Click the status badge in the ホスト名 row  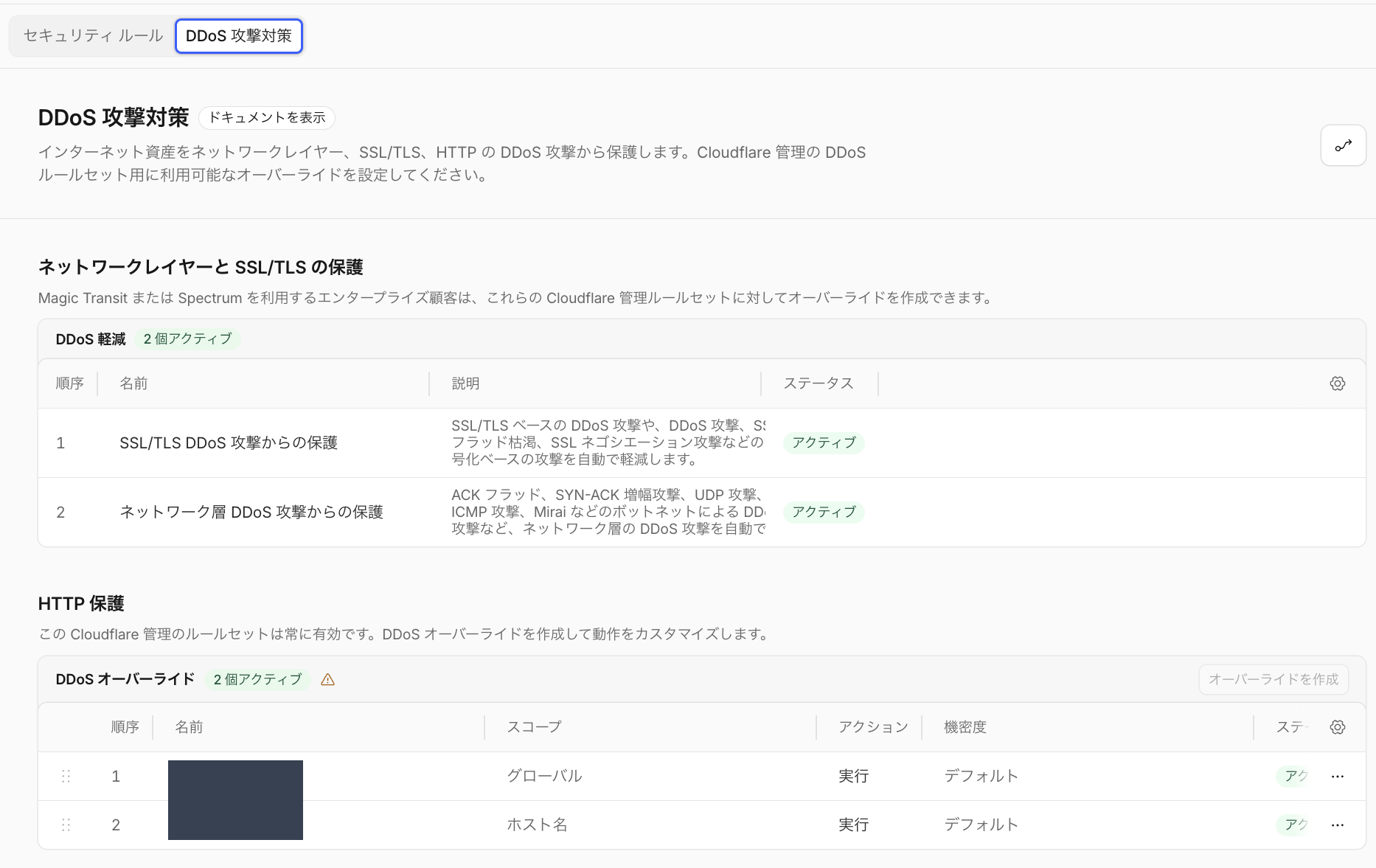[1293, 824]
